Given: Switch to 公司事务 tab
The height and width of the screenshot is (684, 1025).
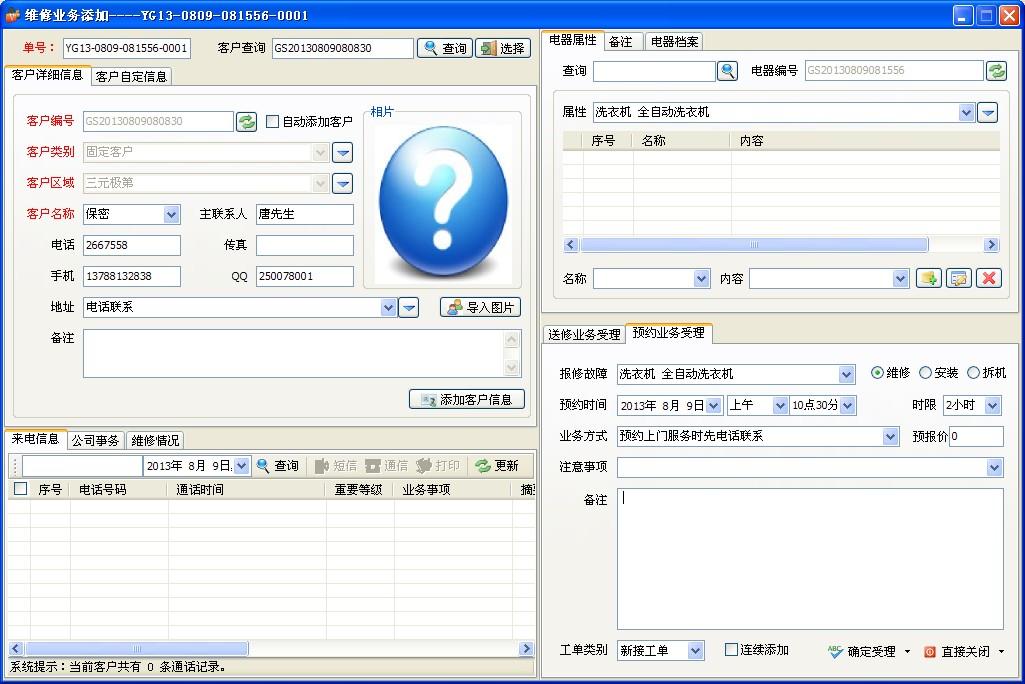Looking at the screenshot, I should pyautogui.click(x=95, y=441).
